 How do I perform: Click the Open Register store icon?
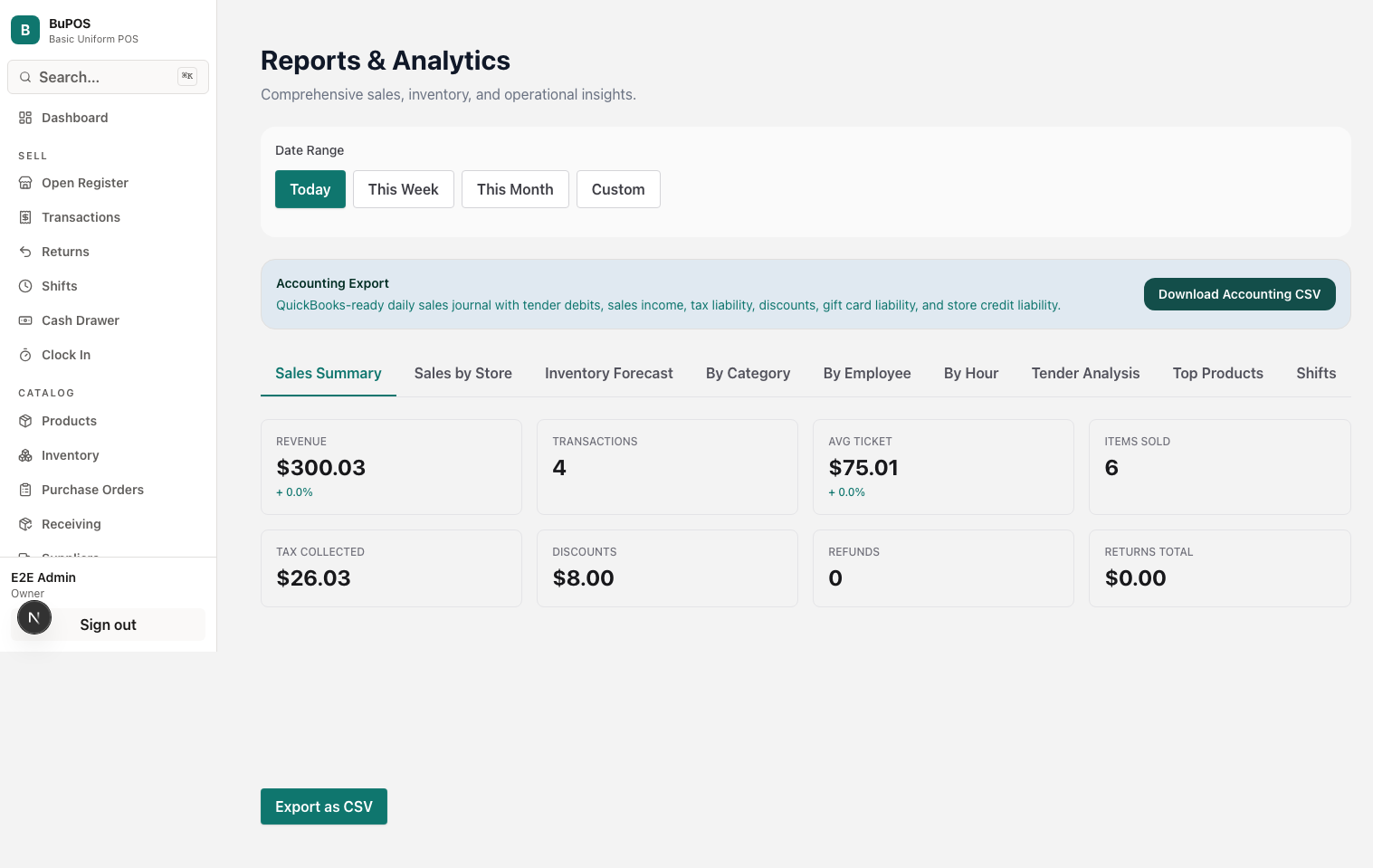25,183
